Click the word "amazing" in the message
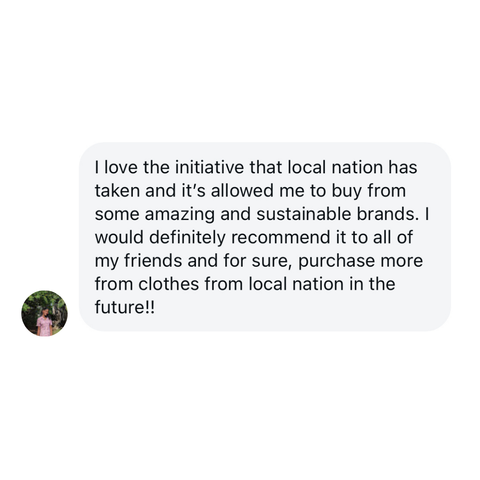This screenshot has width=480, height=480. point(180,215)
